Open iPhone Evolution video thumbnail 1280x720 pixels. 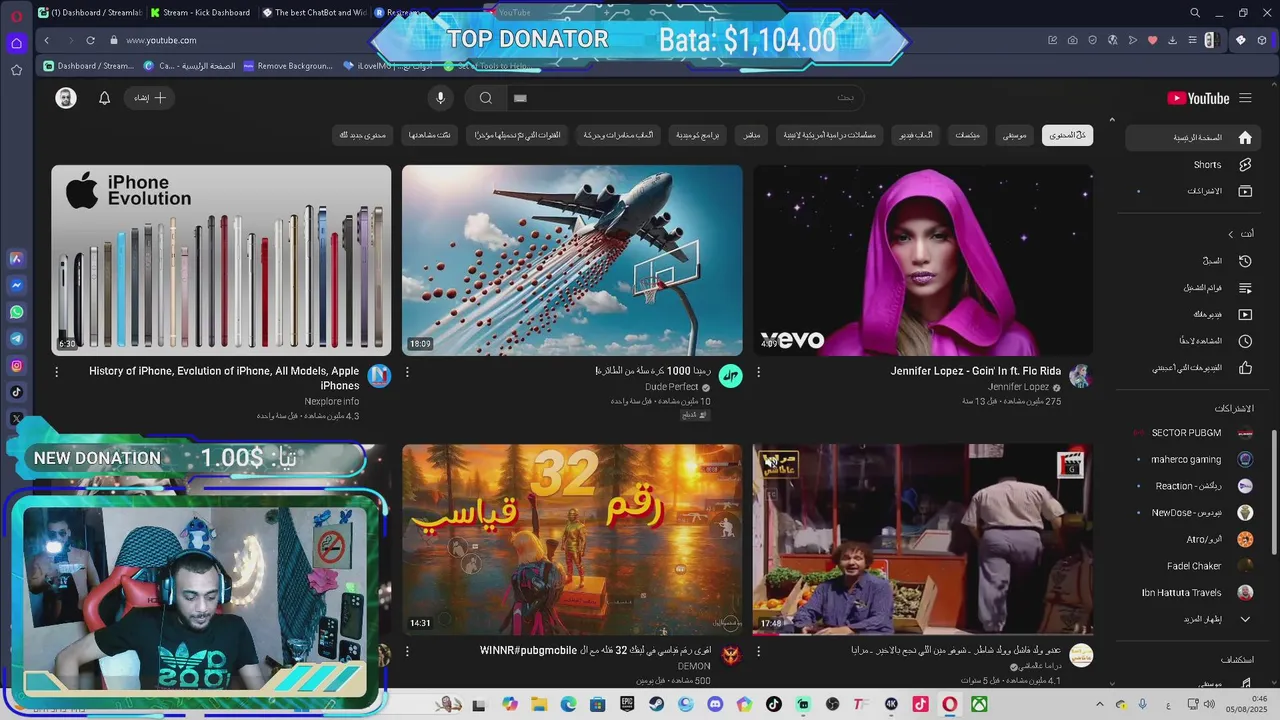coord(221,260)
